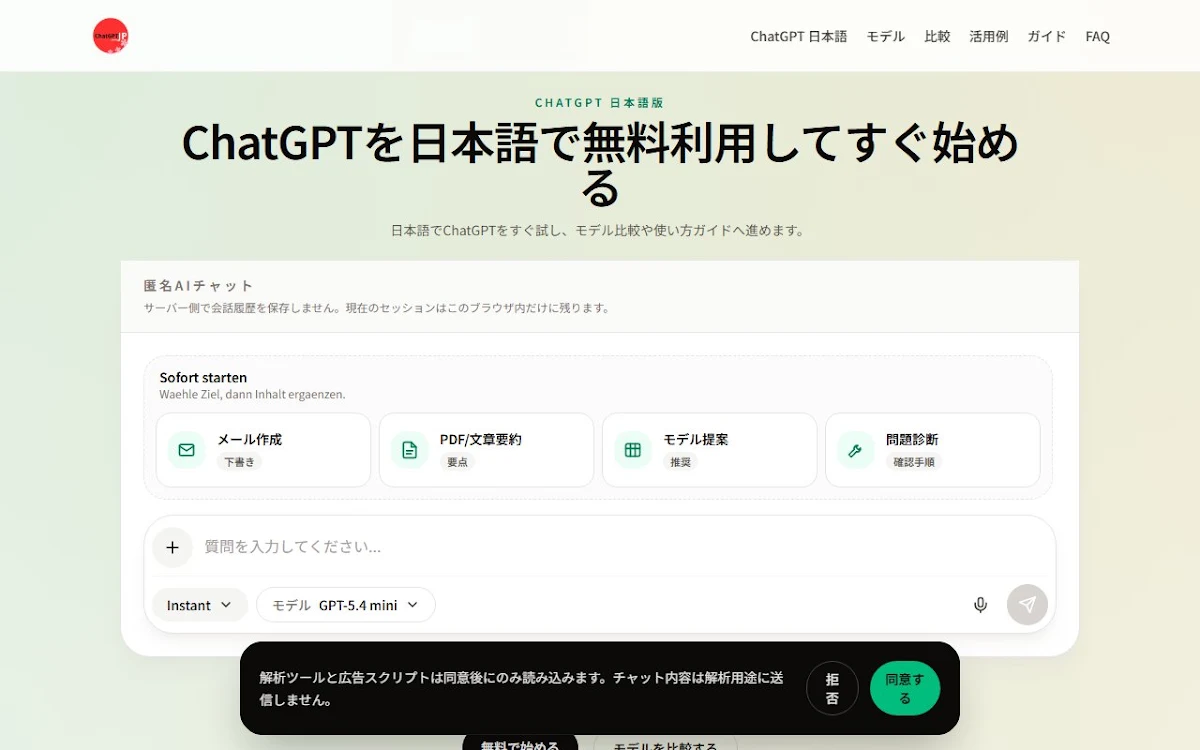This screenshot has width=1200, height=750.
Task: Click the wrench icon on 問題診断 card
Action: [855, 450]
